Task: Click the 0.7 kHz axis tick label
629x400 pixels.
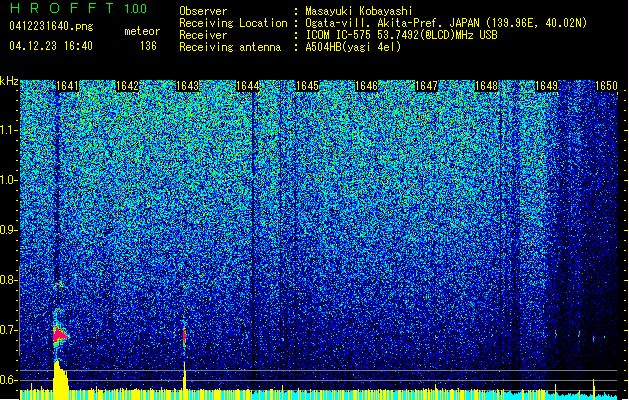Action: (x=8, y=330)
